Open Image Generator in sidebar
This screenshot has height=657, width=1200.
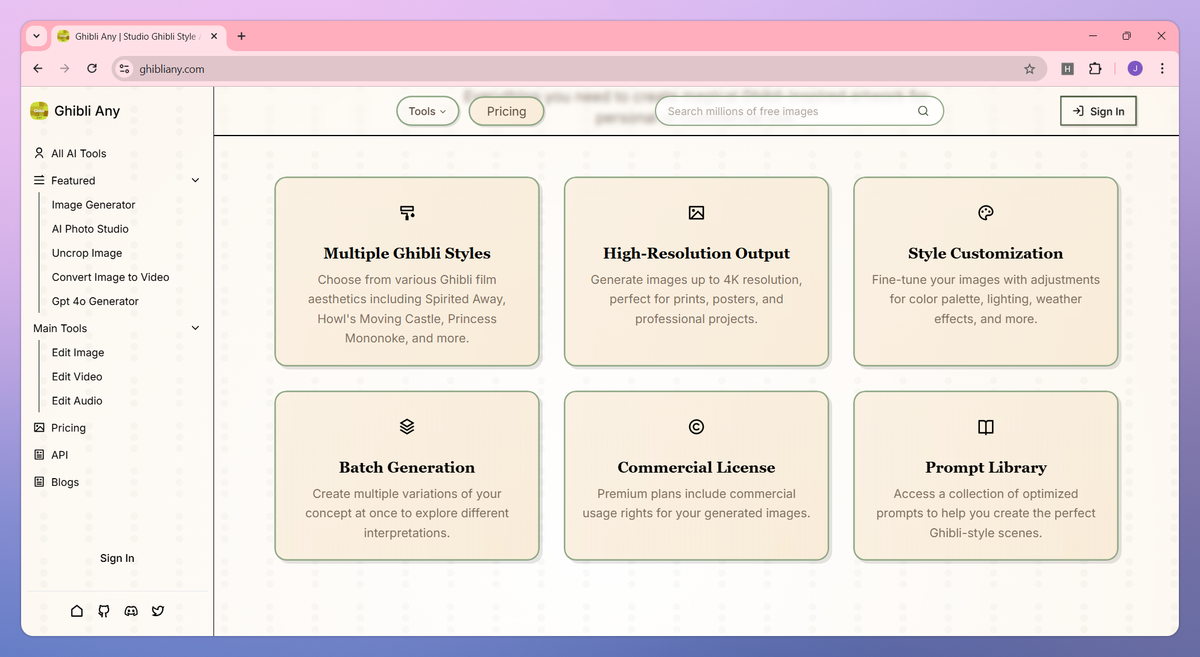pyautogui.click(x=93, y=205)
